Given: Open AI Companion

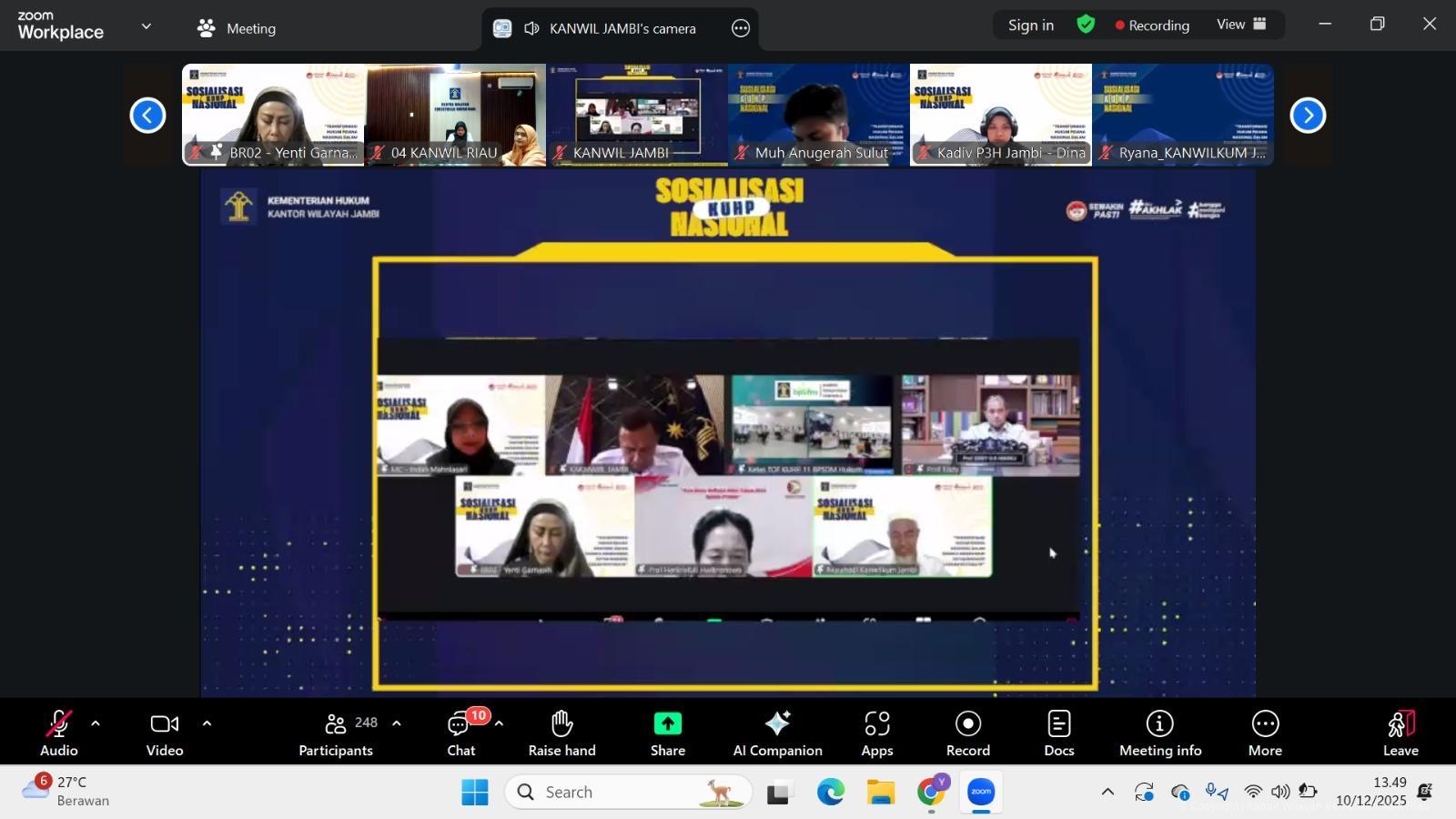Looking at the screenshot, I should click(777, 733).
